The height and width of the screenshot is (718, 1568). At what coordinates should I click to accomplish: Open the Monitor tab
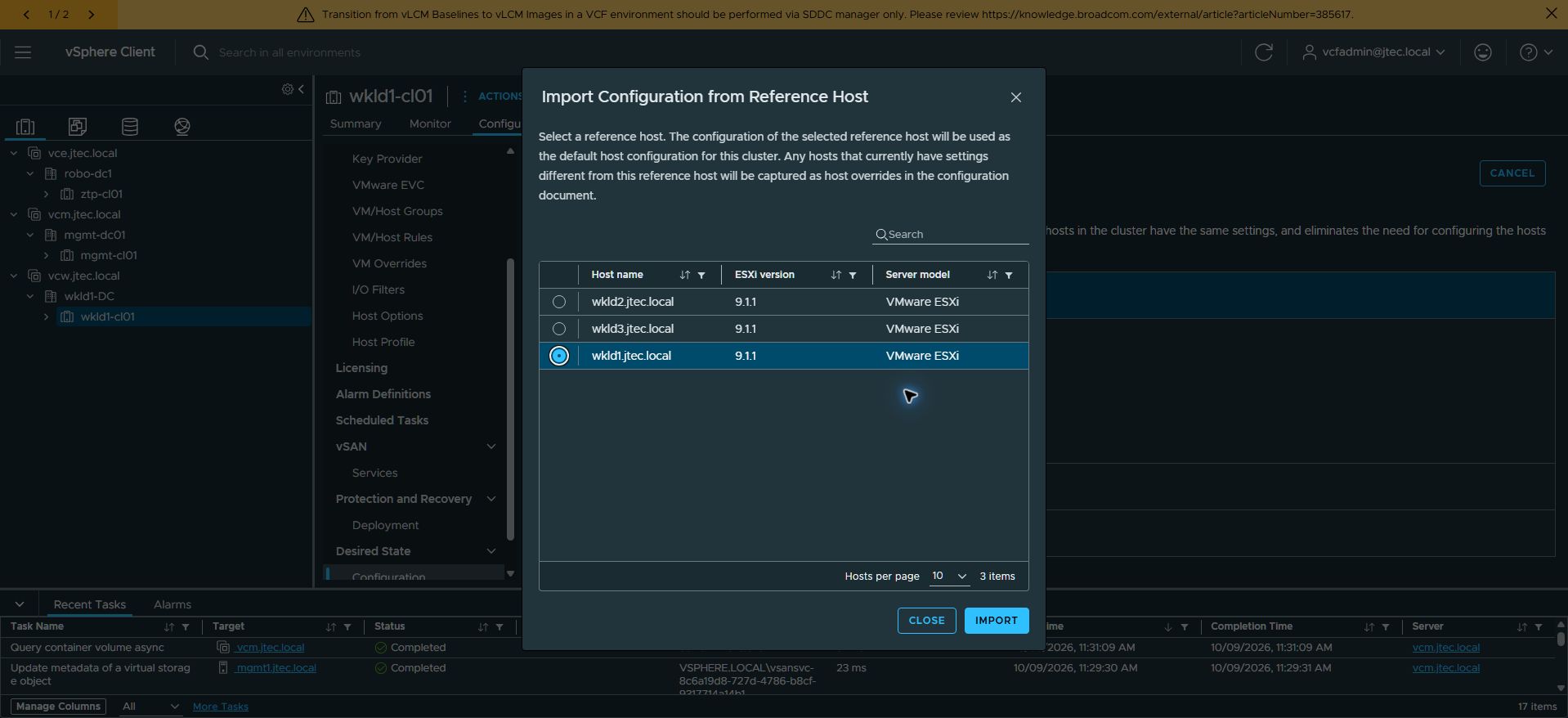(x=430, y=123)
